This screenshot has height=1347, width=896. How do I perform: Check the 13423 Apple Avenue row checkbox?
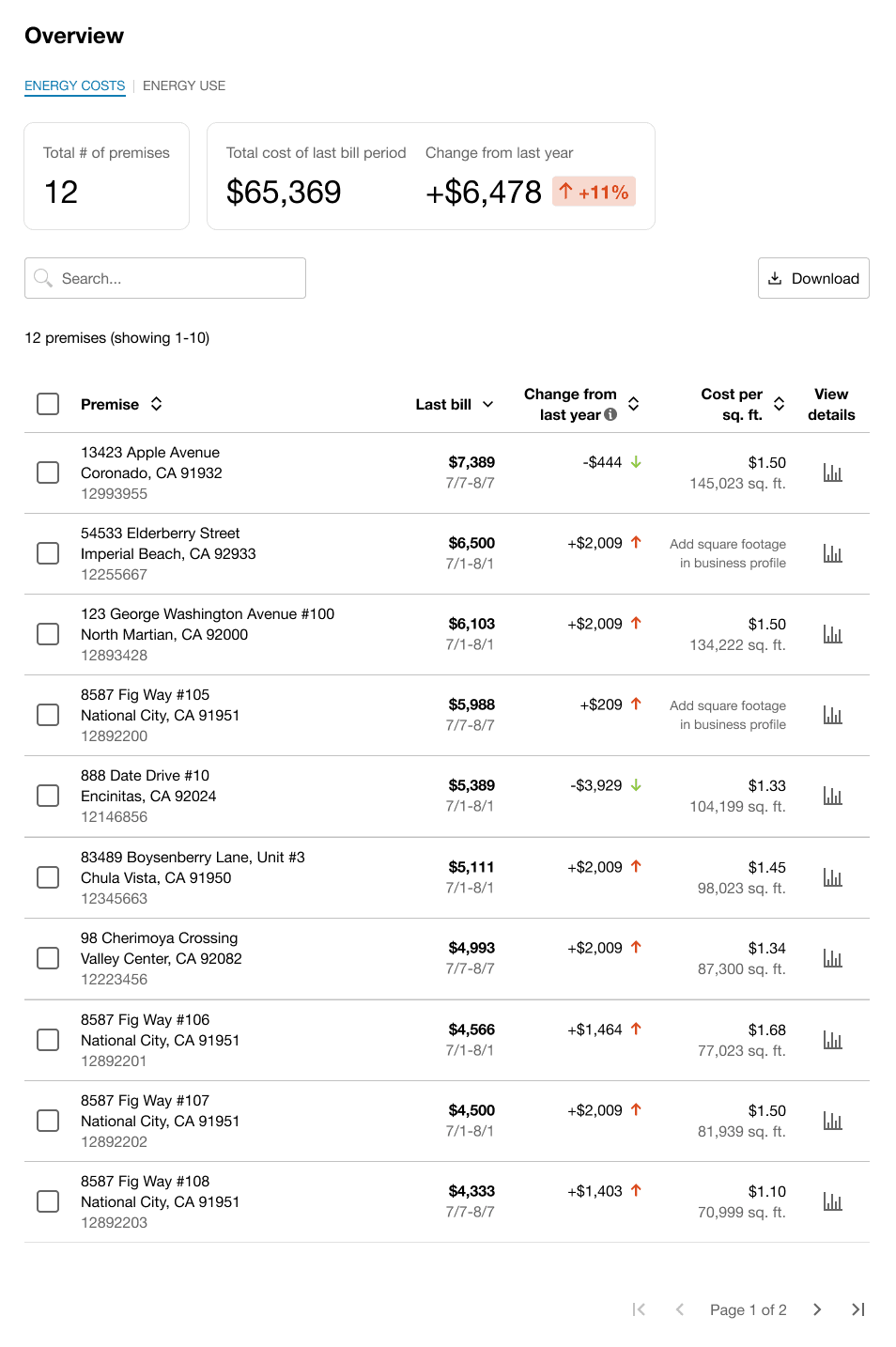point(48,472)
